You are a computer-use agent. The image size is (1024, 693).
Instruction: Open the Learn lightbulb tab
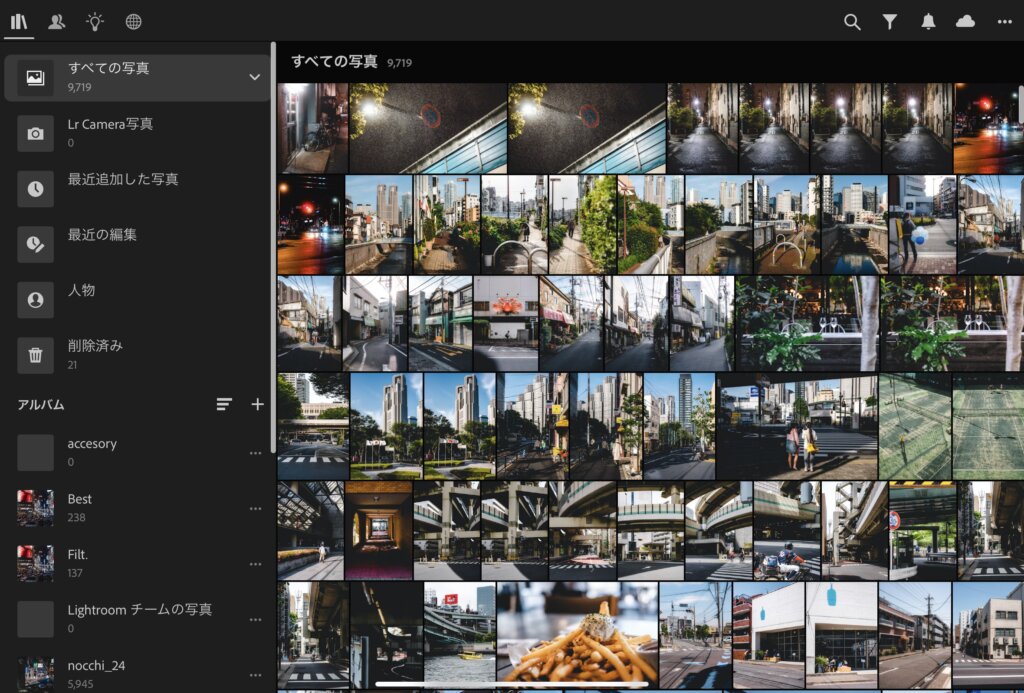tap(95, 22)
